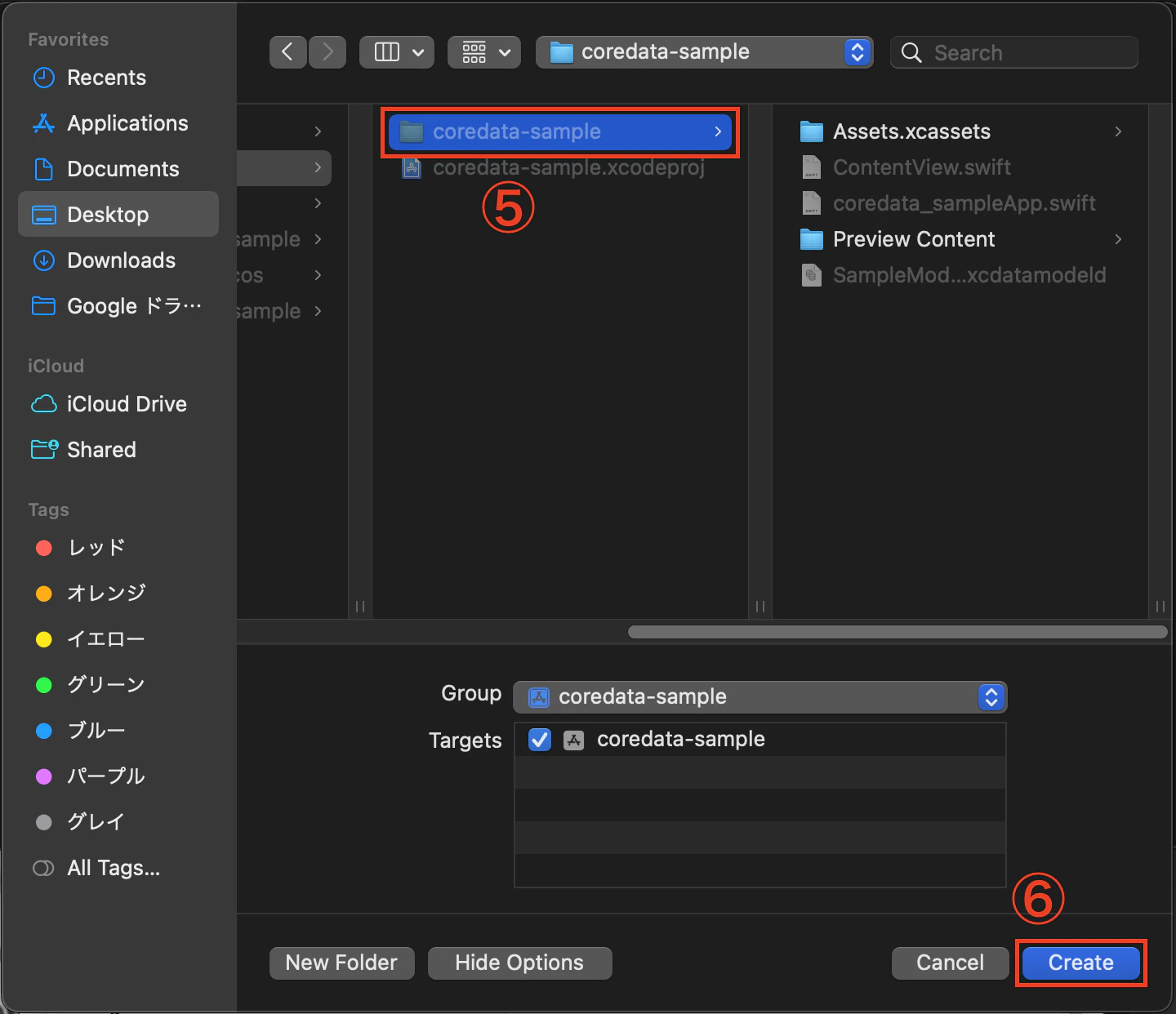This screenshot has height=1014, width=1176.
Task: Open the coredata-sample path popup at top
Action: click(x=705, y=52)
